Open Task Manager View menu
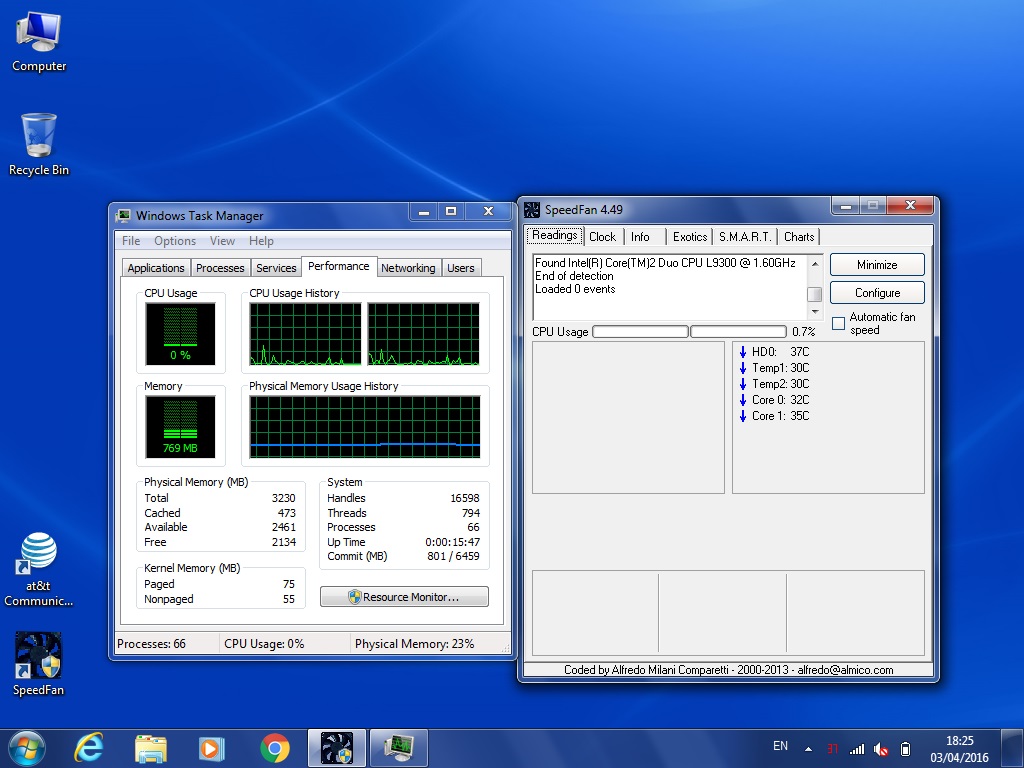Viewport: 1024px width, 768px height. [222, 241]
